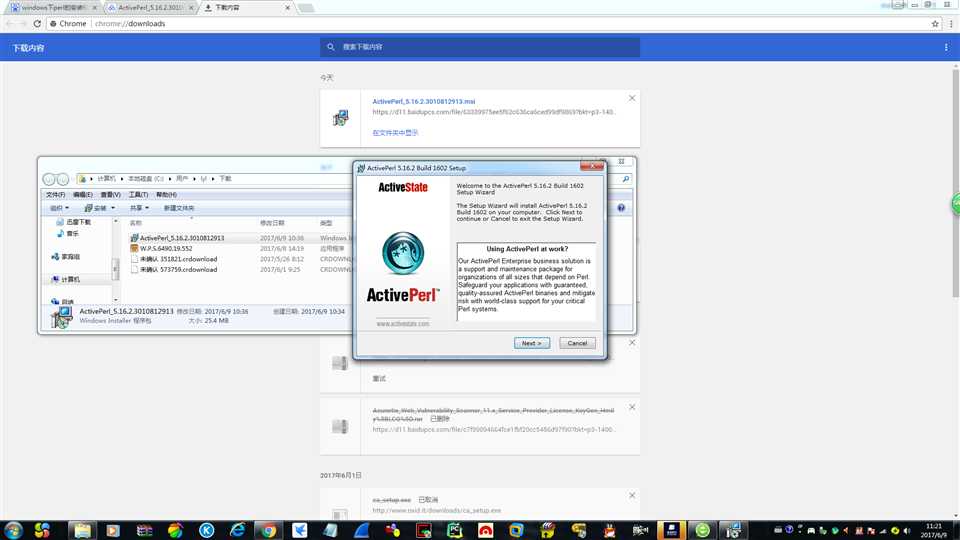Screen dimensions: 960x540
Task: Open PyCharm from the taskbar
Action: pos(454,530)
